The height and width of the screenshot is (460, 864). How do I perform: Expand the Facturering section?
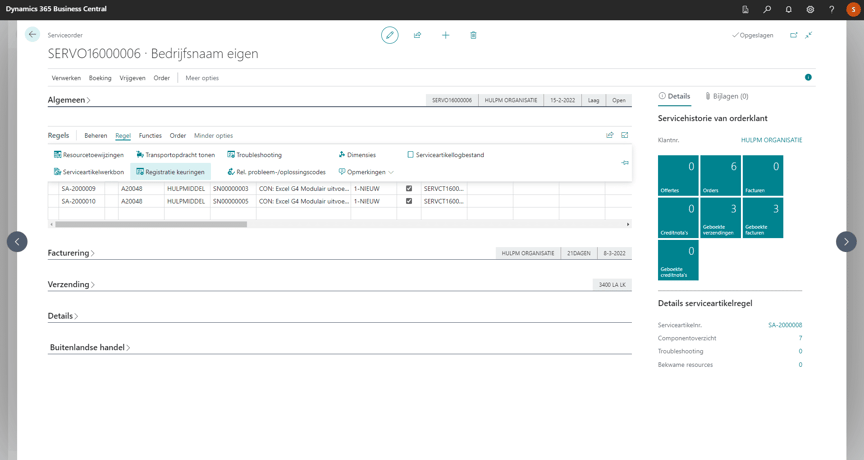point(71,253)
